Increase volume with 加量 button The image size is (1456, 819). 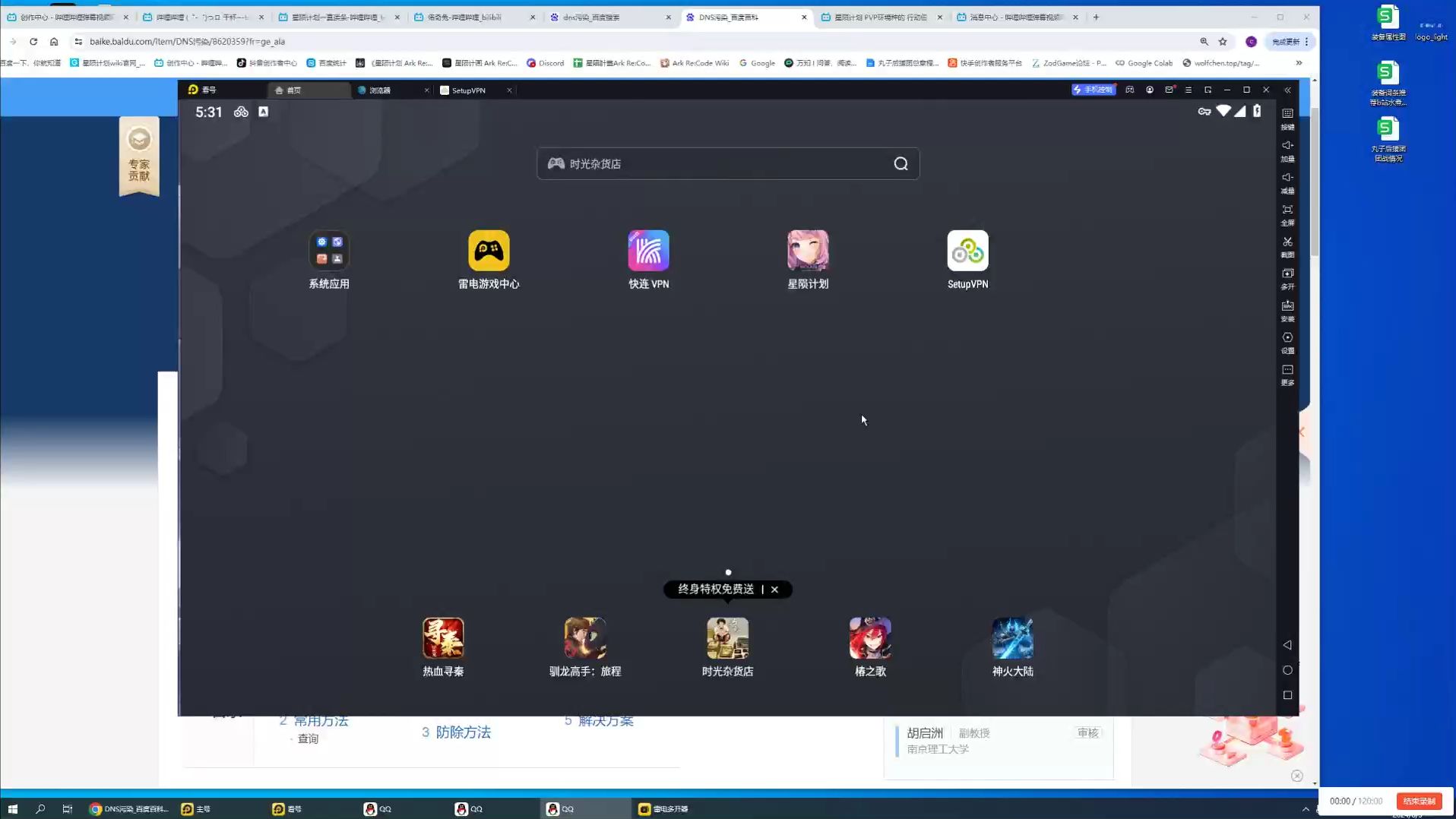click(x=1287, y=150)
